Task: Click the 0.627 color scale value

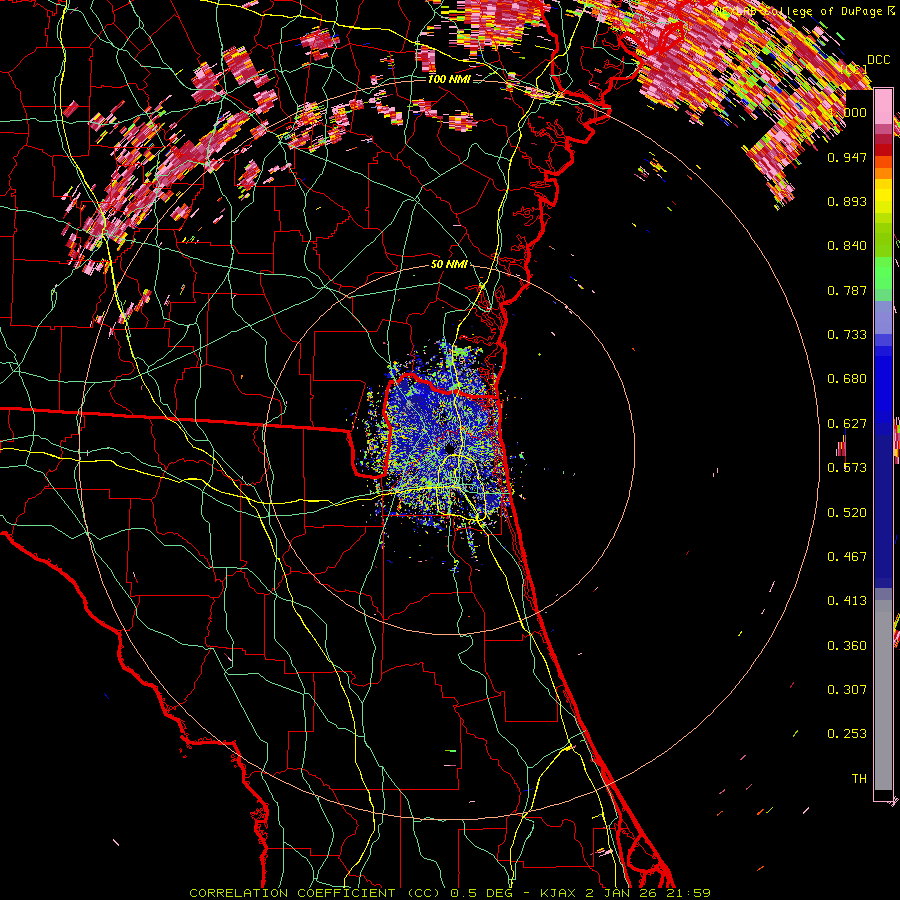Action: (847, 424)
